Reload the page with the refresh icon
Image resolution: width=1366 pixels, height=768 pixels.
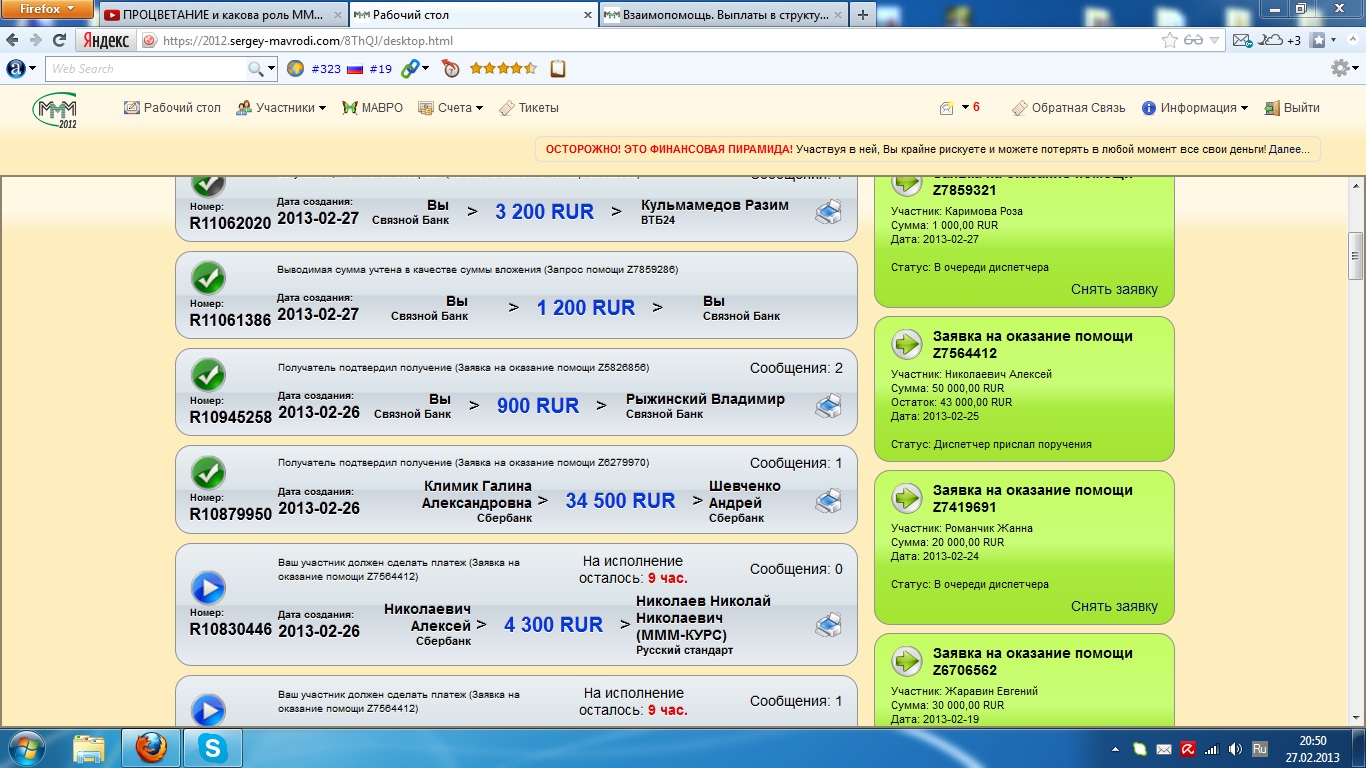tap(59, 40)
